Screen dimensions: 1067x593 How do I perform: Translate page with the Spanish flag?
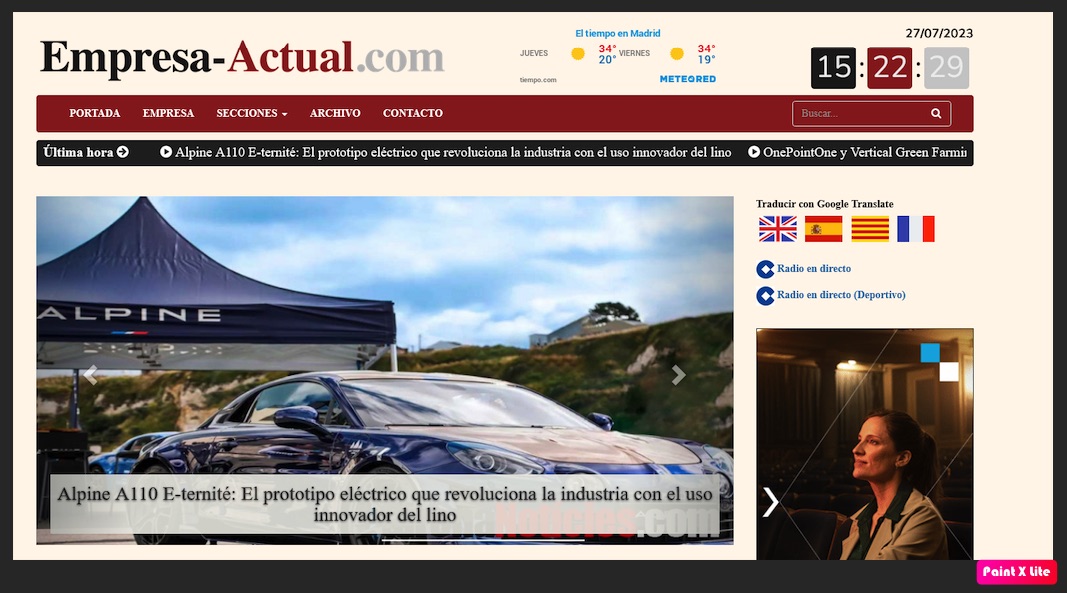[x=823, y=229]
